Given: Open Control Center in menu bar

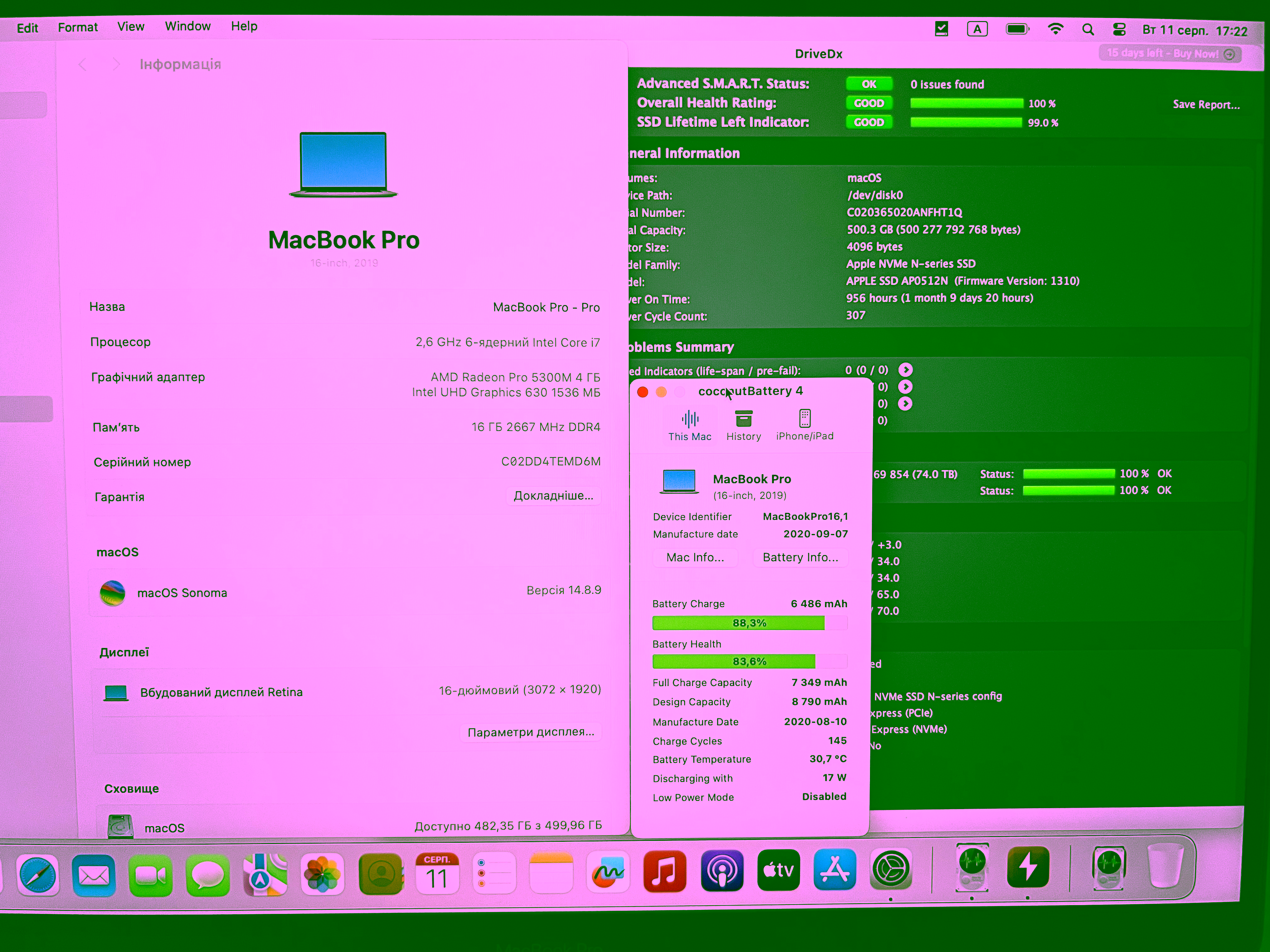Looking at the screenshot, I should 1119,29.
